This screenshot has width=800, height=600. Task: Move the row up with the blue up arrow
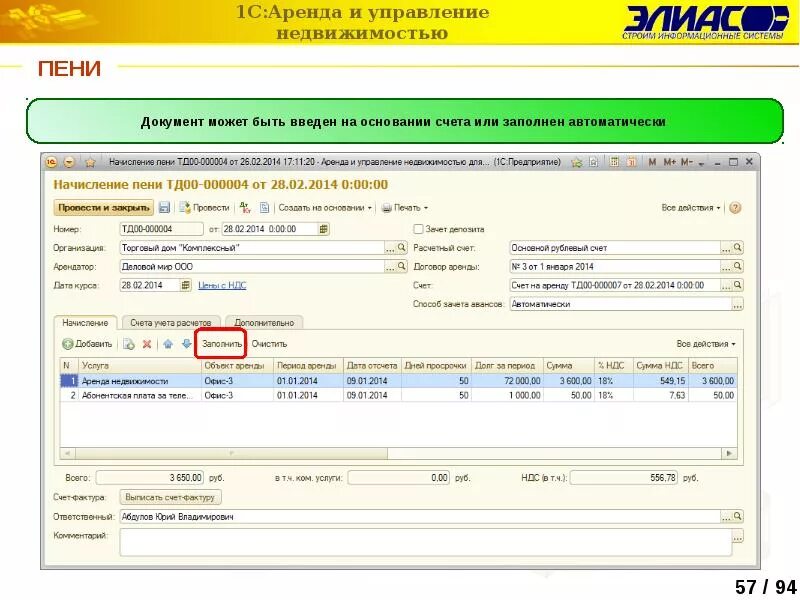168,344
